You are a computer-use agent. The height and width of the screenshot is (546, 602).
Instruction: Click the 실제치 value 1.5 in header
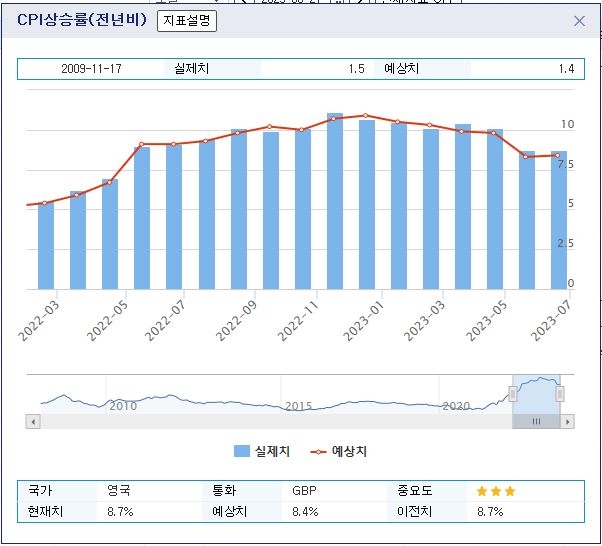[356, 69]
